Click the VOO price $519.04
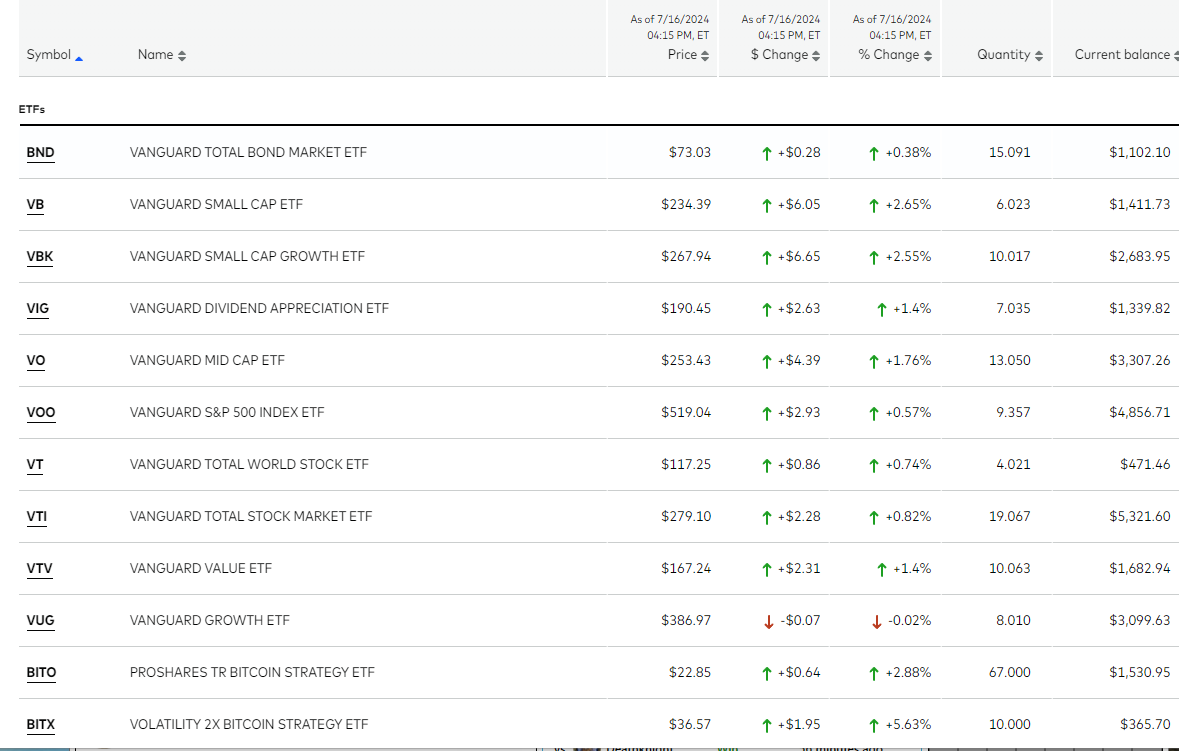1179x751 pixels. (686, 412)
